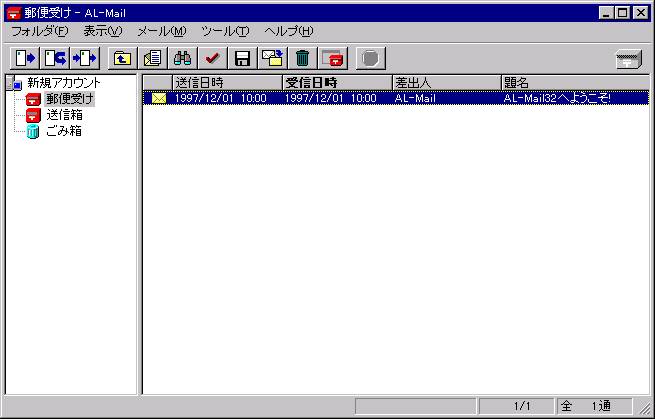Click the floppy disk save icon
Viewport: 655px width, 420px height.
click(x=242, y=58)
